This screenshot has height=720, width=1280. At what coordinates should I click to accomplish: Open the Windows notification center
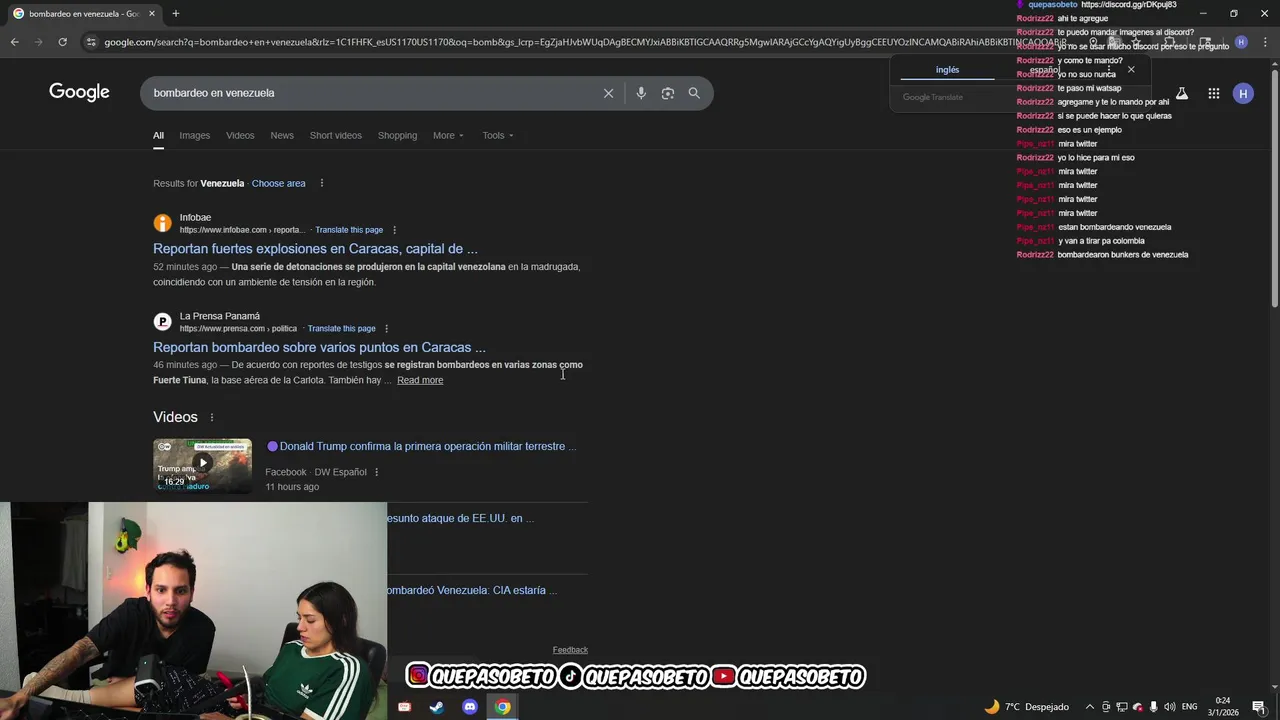(x=1258, y=707)
